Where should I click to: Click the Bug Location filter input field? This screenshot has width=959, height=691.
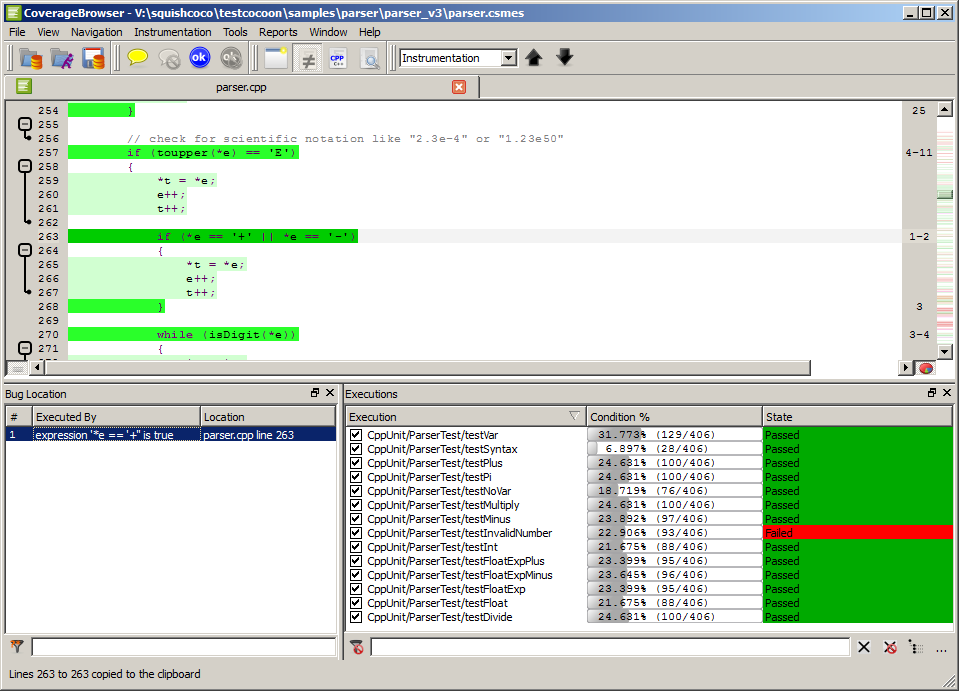click(x=183, y=647)
